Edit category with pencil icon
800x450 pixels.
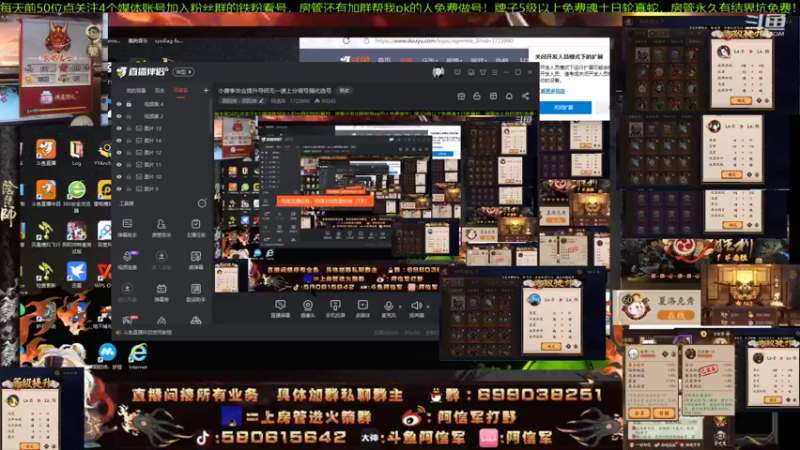[x=261, y=101]
